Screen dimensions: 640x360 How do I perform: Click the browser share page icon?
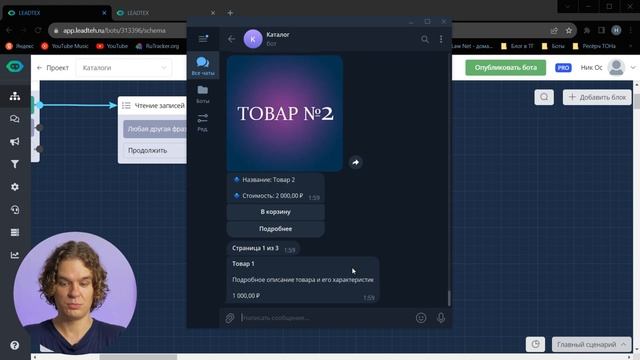[x=554, y=31]
